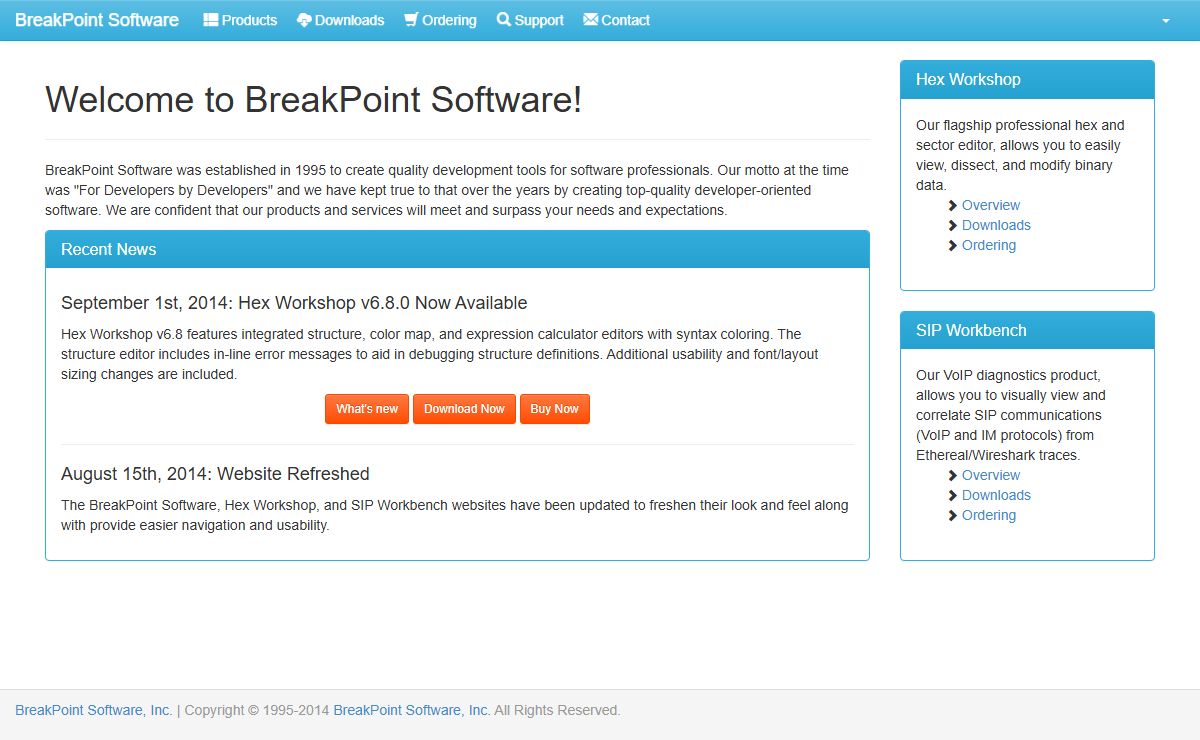Screen dimensions: 1200x740
Task: Open SIP Workbench Overview link
Action: [x=991, y=475]
